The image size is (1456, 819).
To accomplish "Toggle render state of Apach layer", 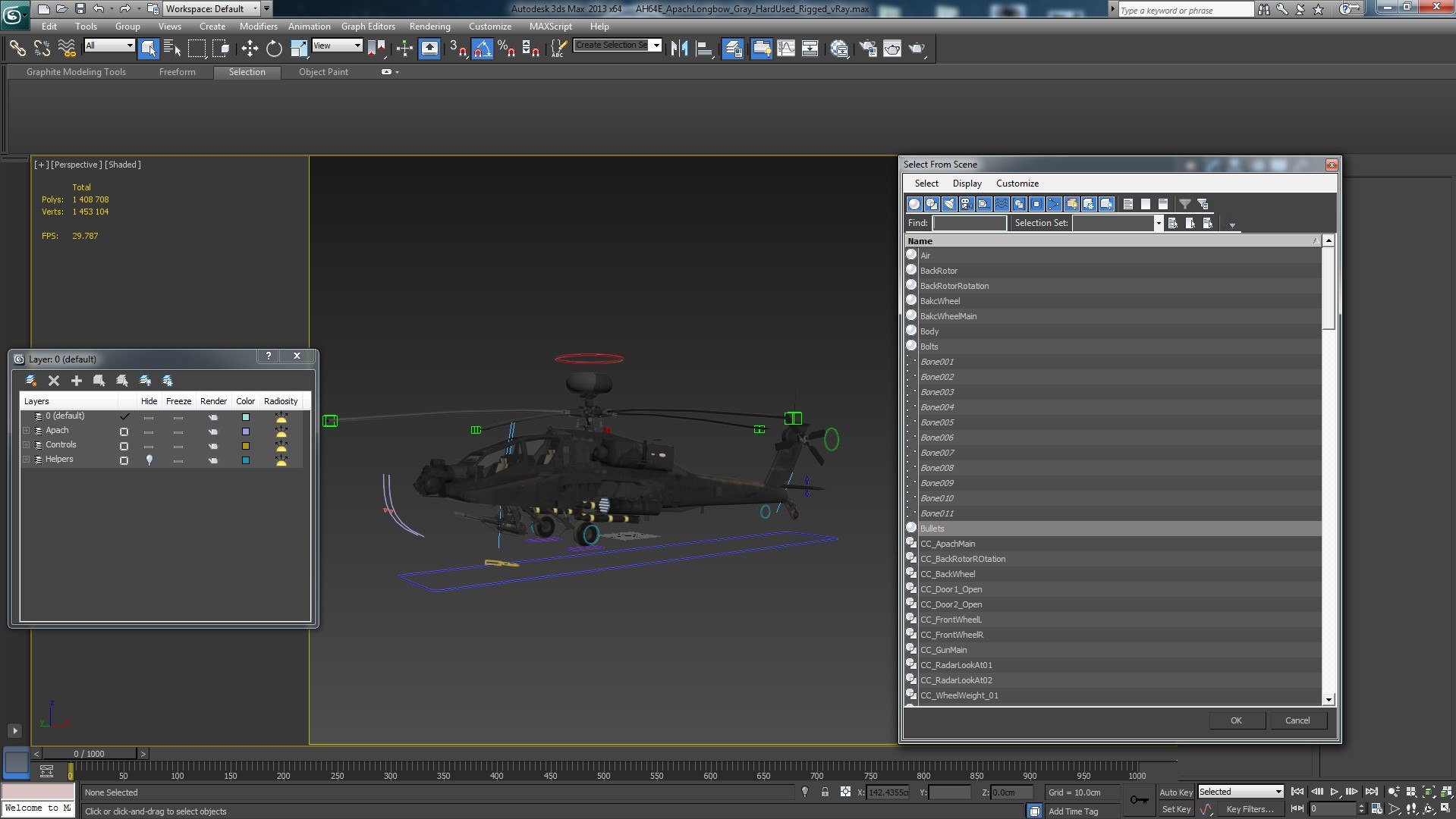I will [x=213, y=431].
